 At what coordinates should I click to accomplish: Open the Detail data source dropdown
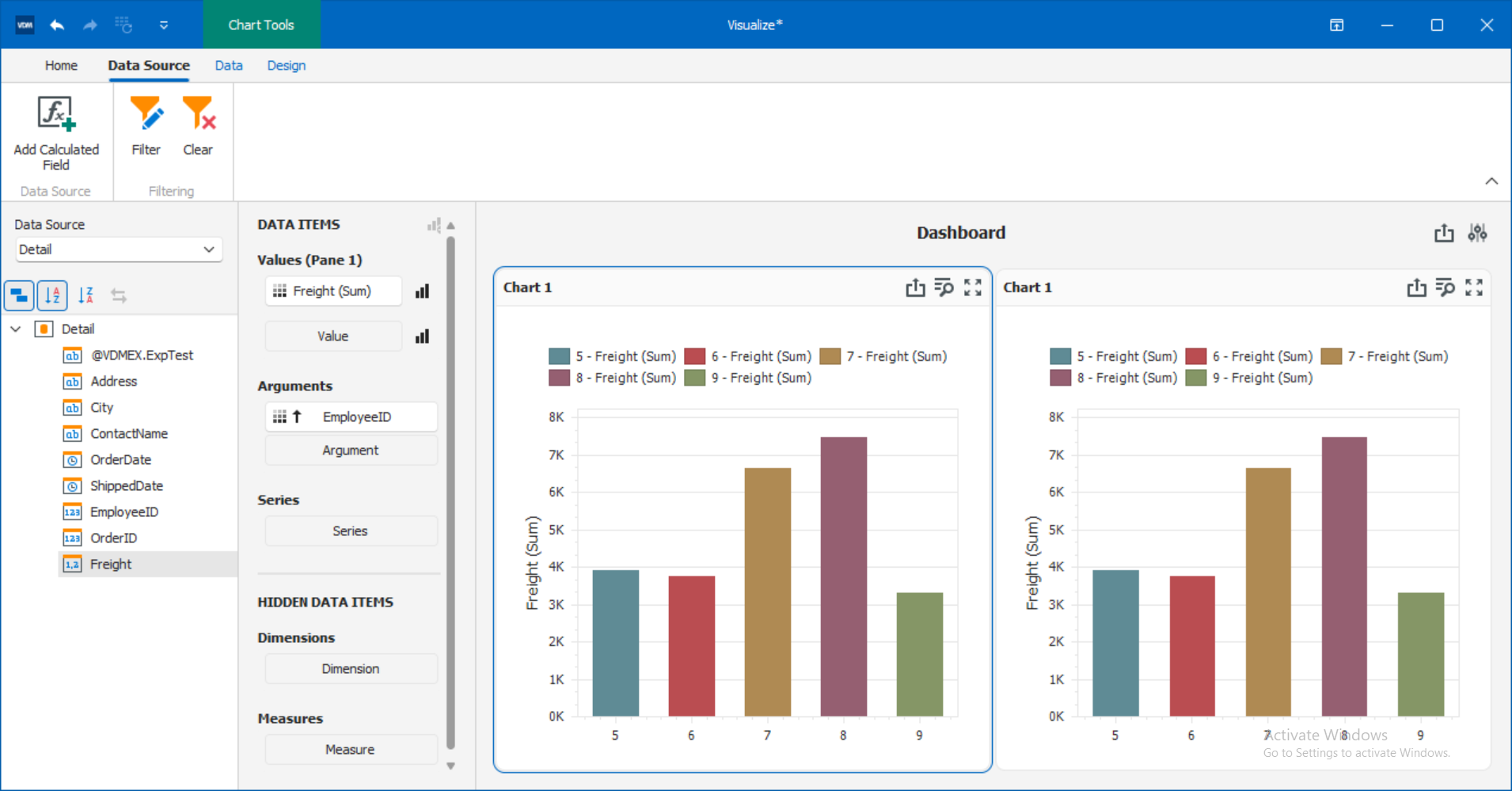pos(208,249)
